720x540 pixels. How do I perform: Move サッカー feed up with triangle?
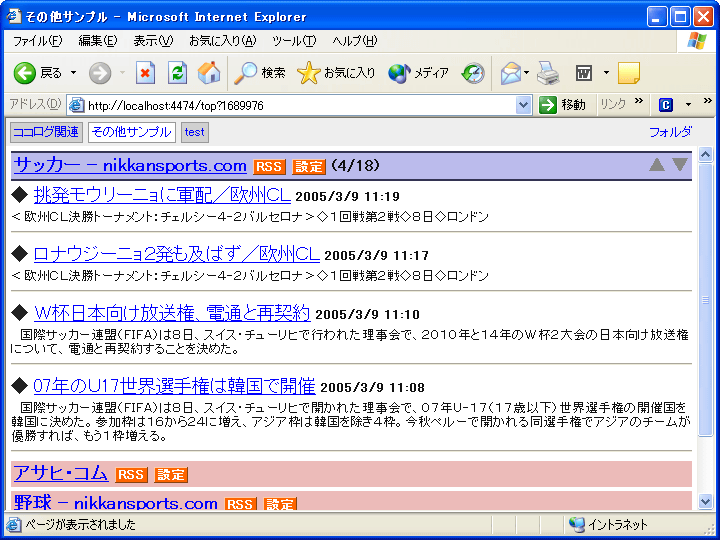[657, 164]
